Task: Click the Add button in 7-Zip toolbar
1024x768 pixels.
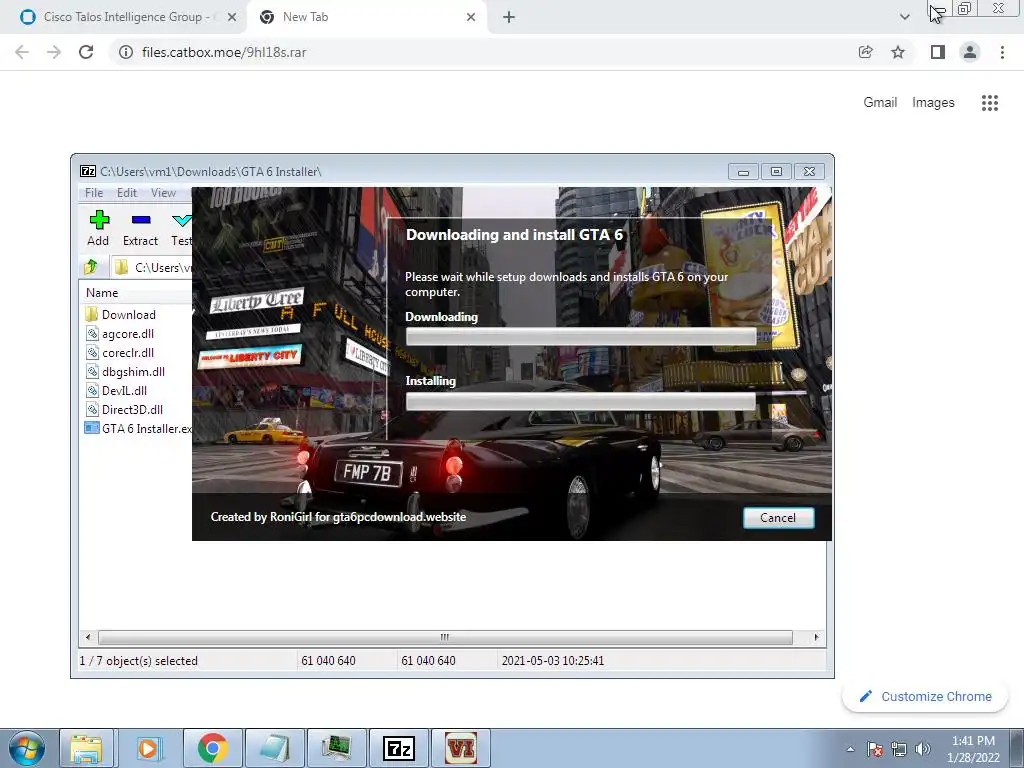Action: pos(99,229)
